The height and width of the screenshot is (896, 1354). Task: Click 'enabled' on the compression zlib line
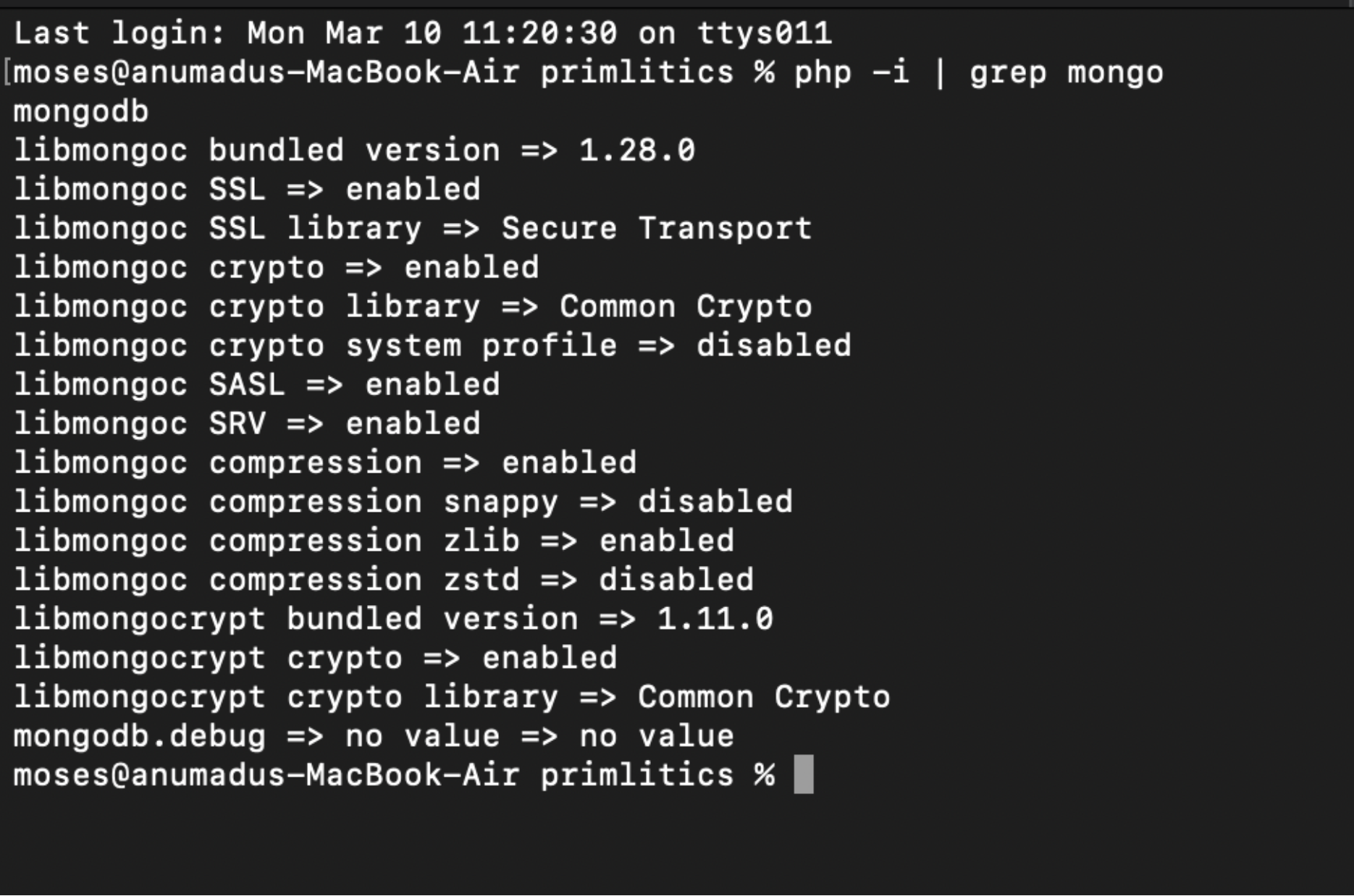click(667, 541)
